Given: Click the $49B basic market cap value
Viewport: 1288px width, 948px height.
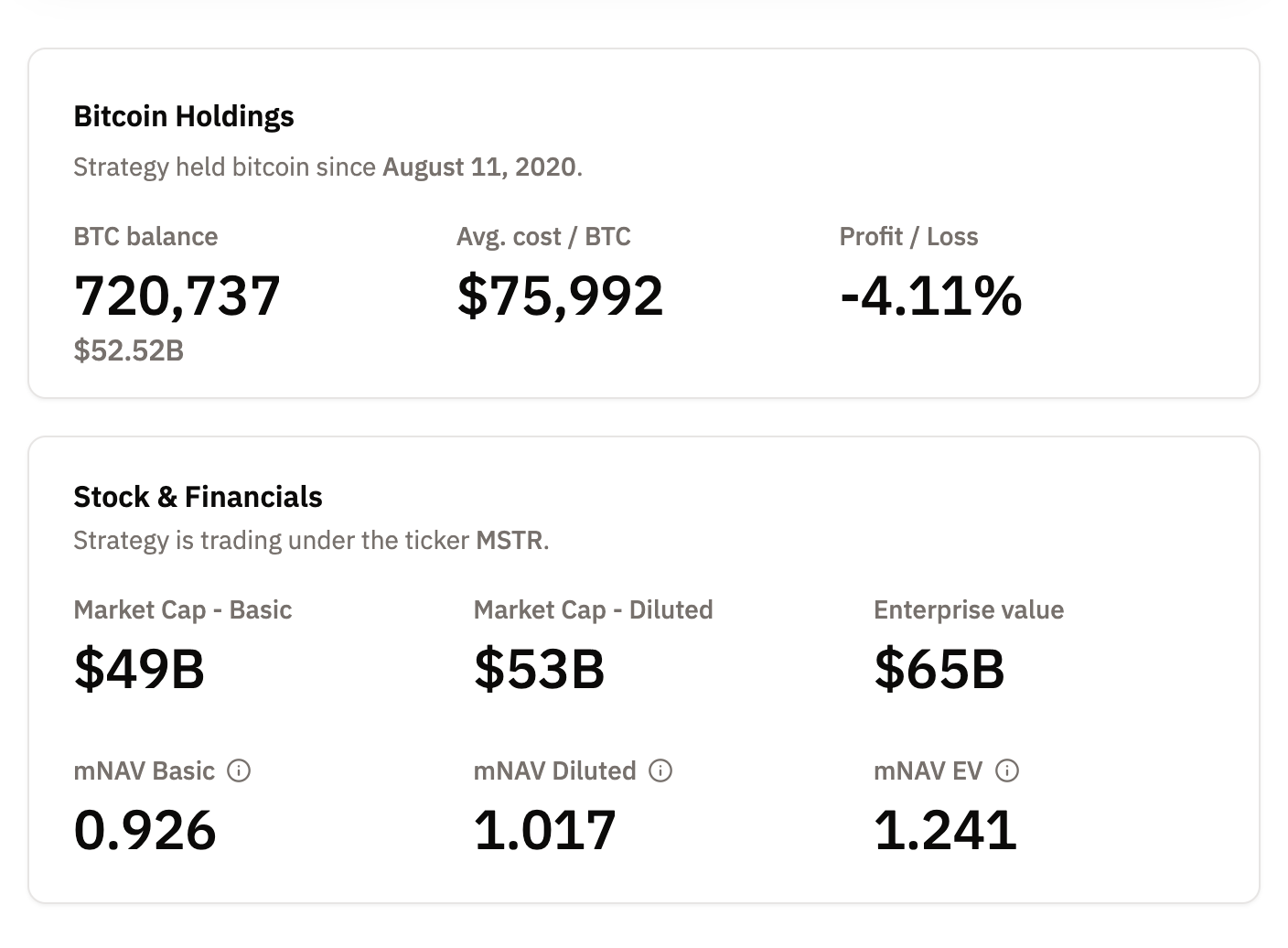Looking at the screenshot, I should tap(138, 670).
